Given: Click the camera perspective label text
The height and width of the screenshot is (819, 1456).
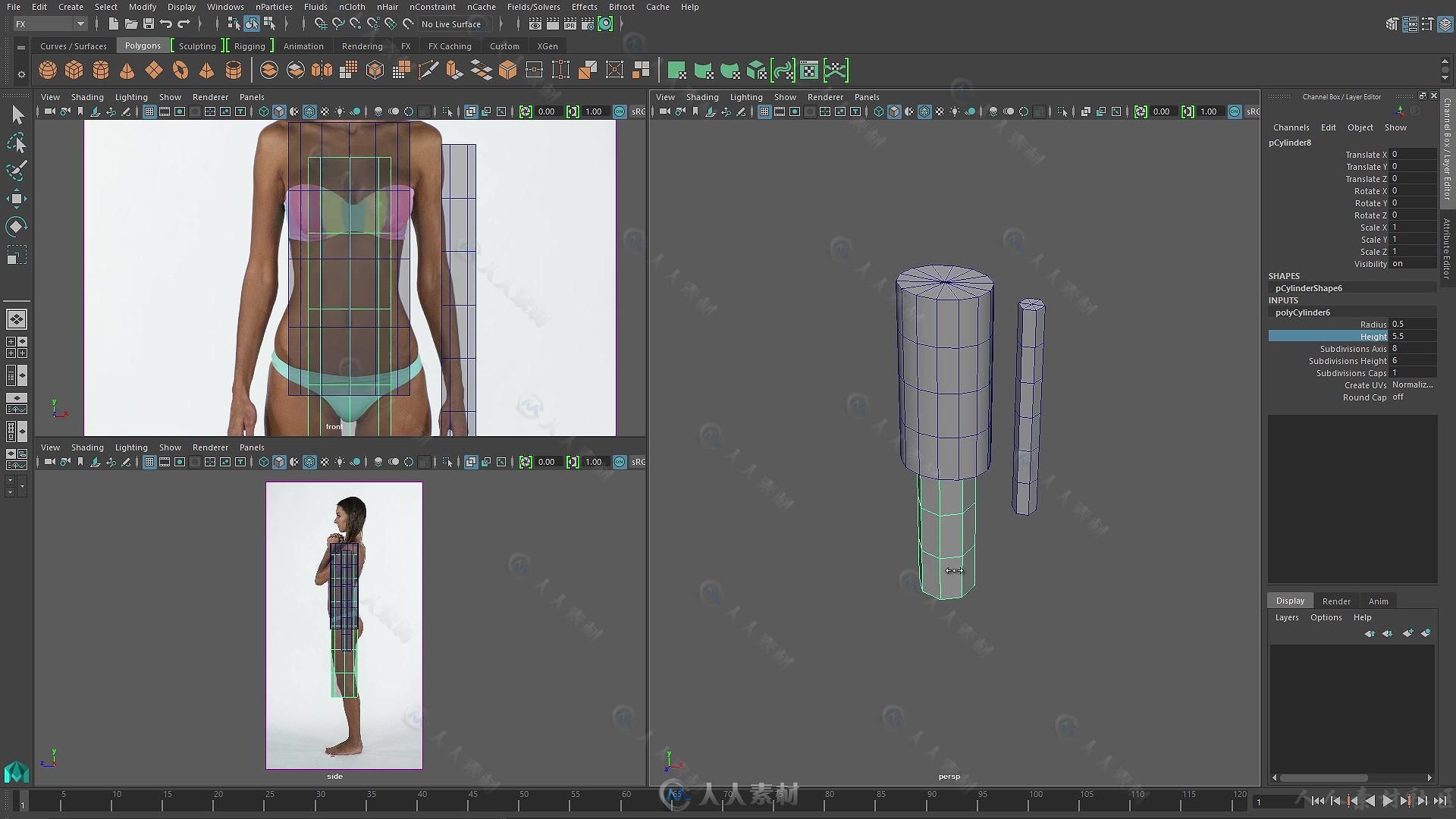Looking at the screenshot, I should point(948,775).
